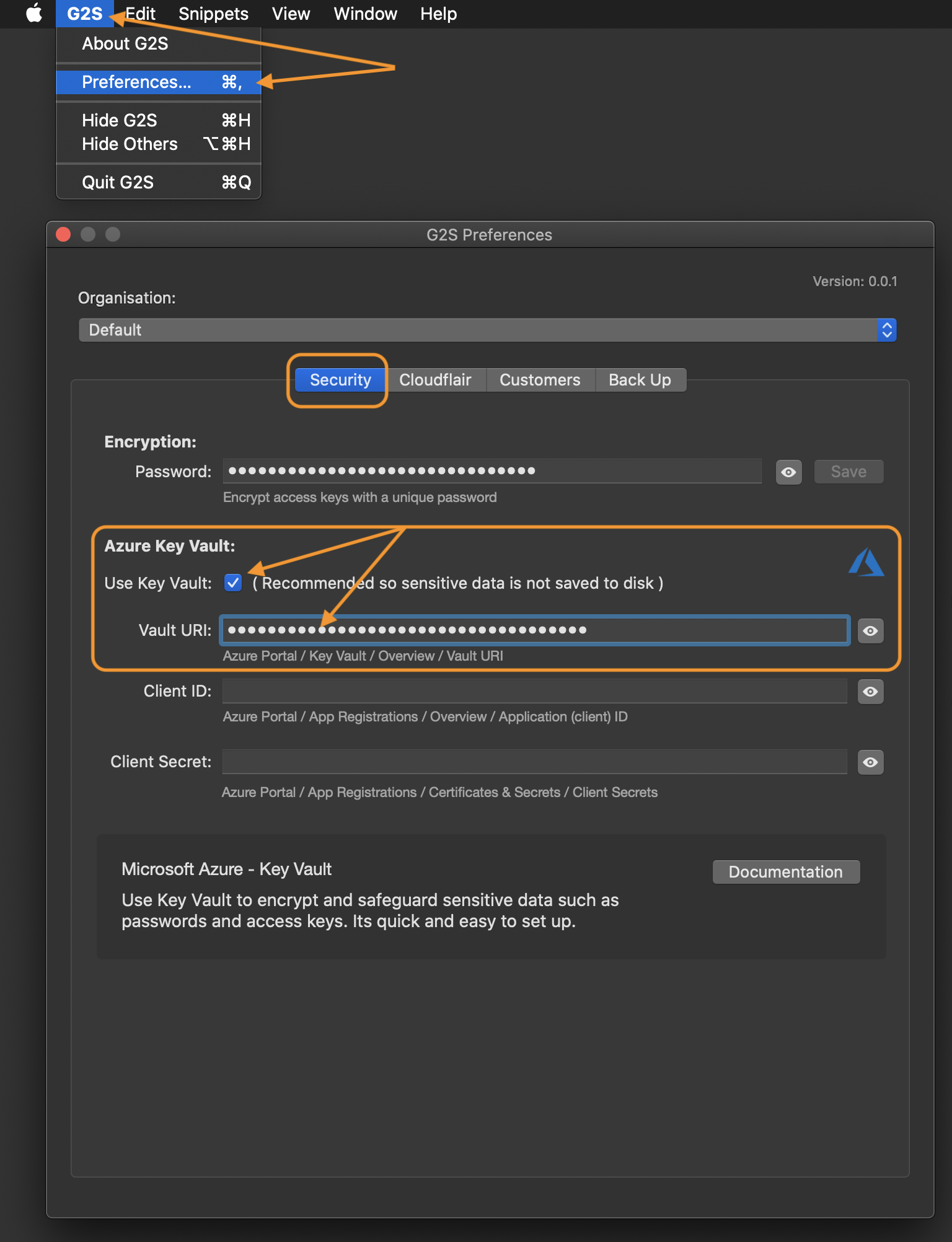Choose Quit G2S menu entry
The image size is (952, 1242).
(159, 182)
